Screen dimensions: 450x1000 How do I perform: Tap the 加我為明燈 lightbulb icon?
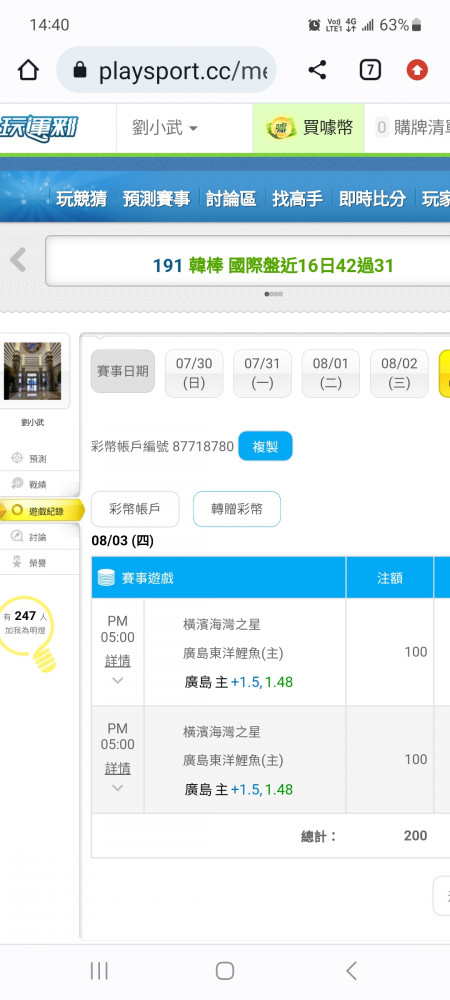pyautogui.click(x=30, y=633)
